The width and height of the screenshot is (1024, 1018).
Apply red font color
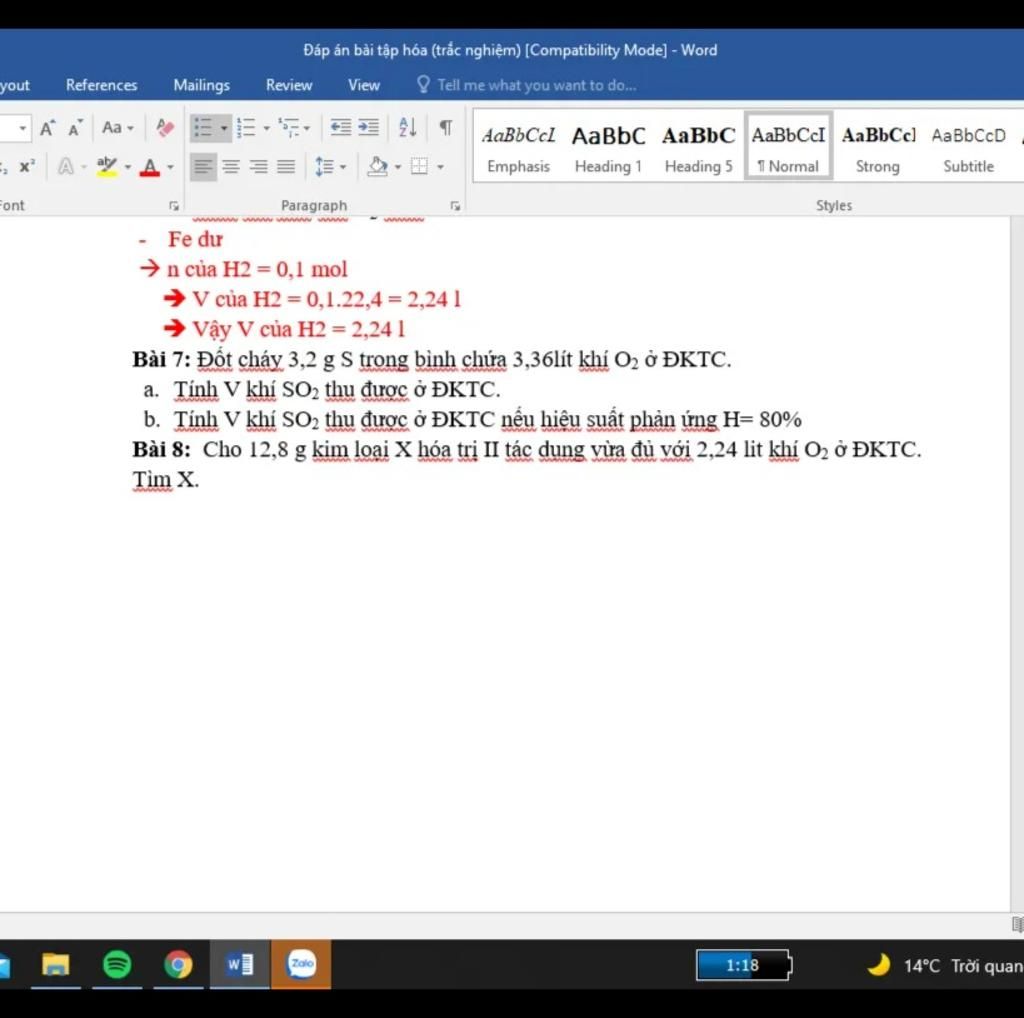point(150,167)
